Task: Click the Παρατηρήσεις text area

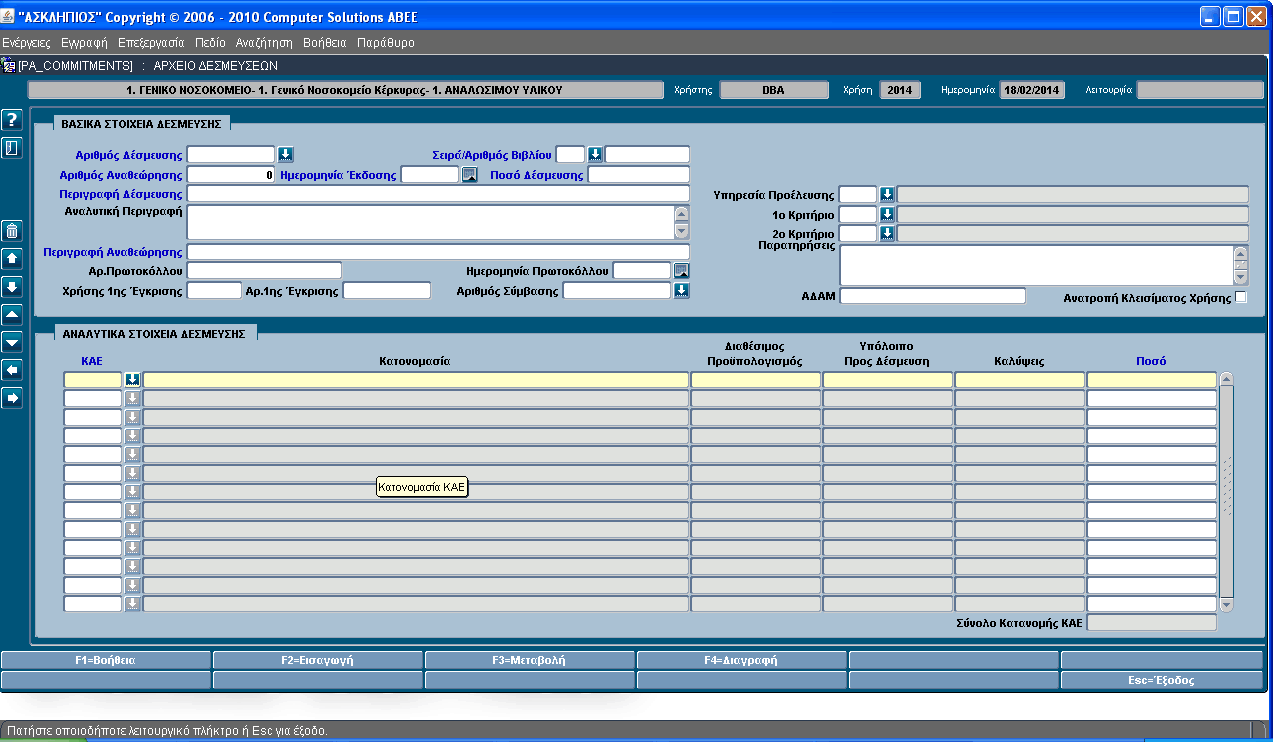Action: (x=1037, y=265)
